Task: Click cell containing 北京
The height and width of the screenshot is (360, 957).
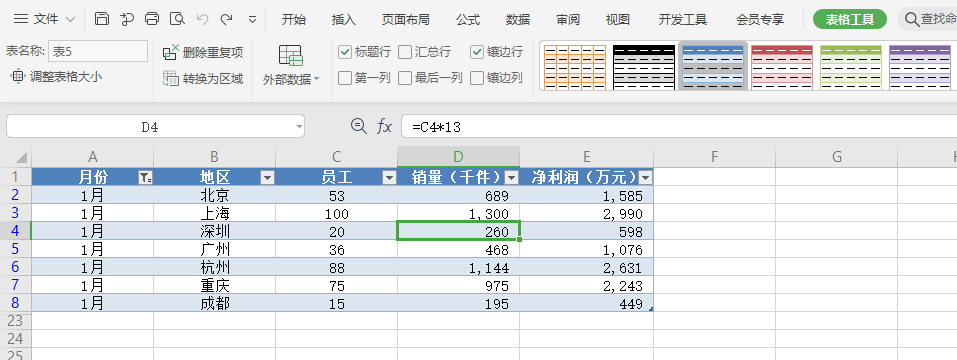Action: [214, 195]
